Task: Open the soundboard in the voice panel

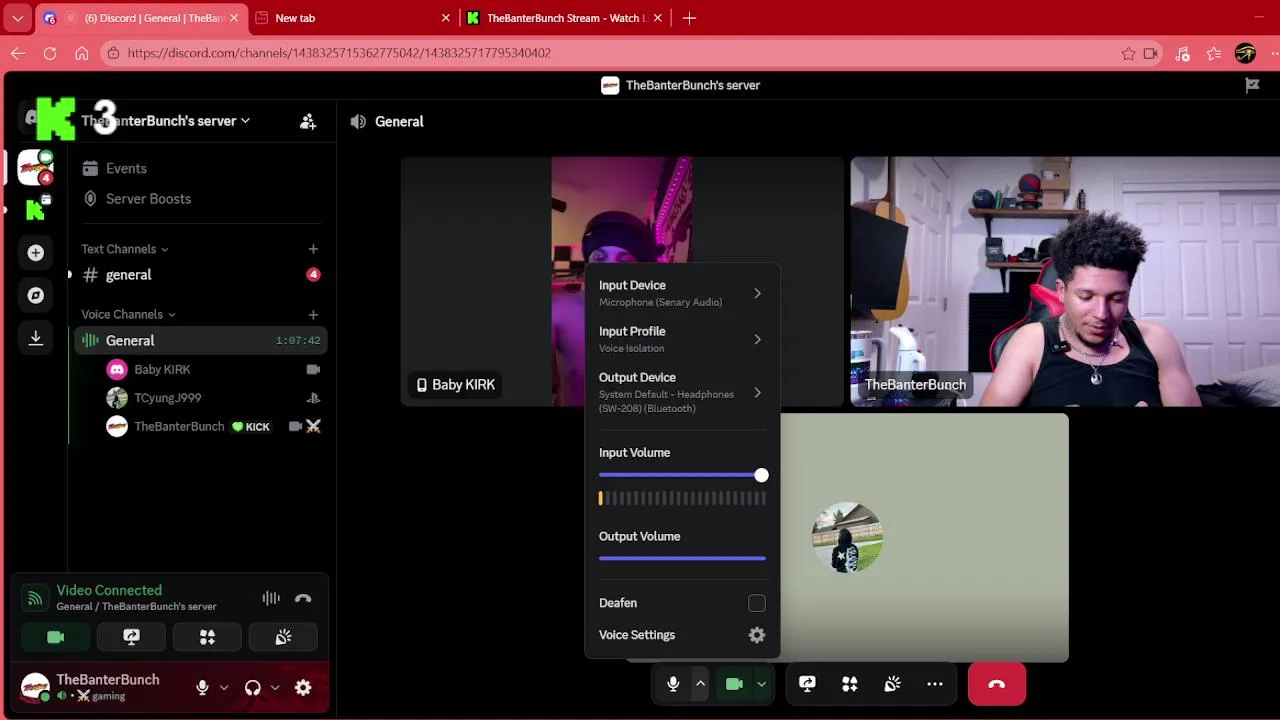Action: [x=283, y=637]
